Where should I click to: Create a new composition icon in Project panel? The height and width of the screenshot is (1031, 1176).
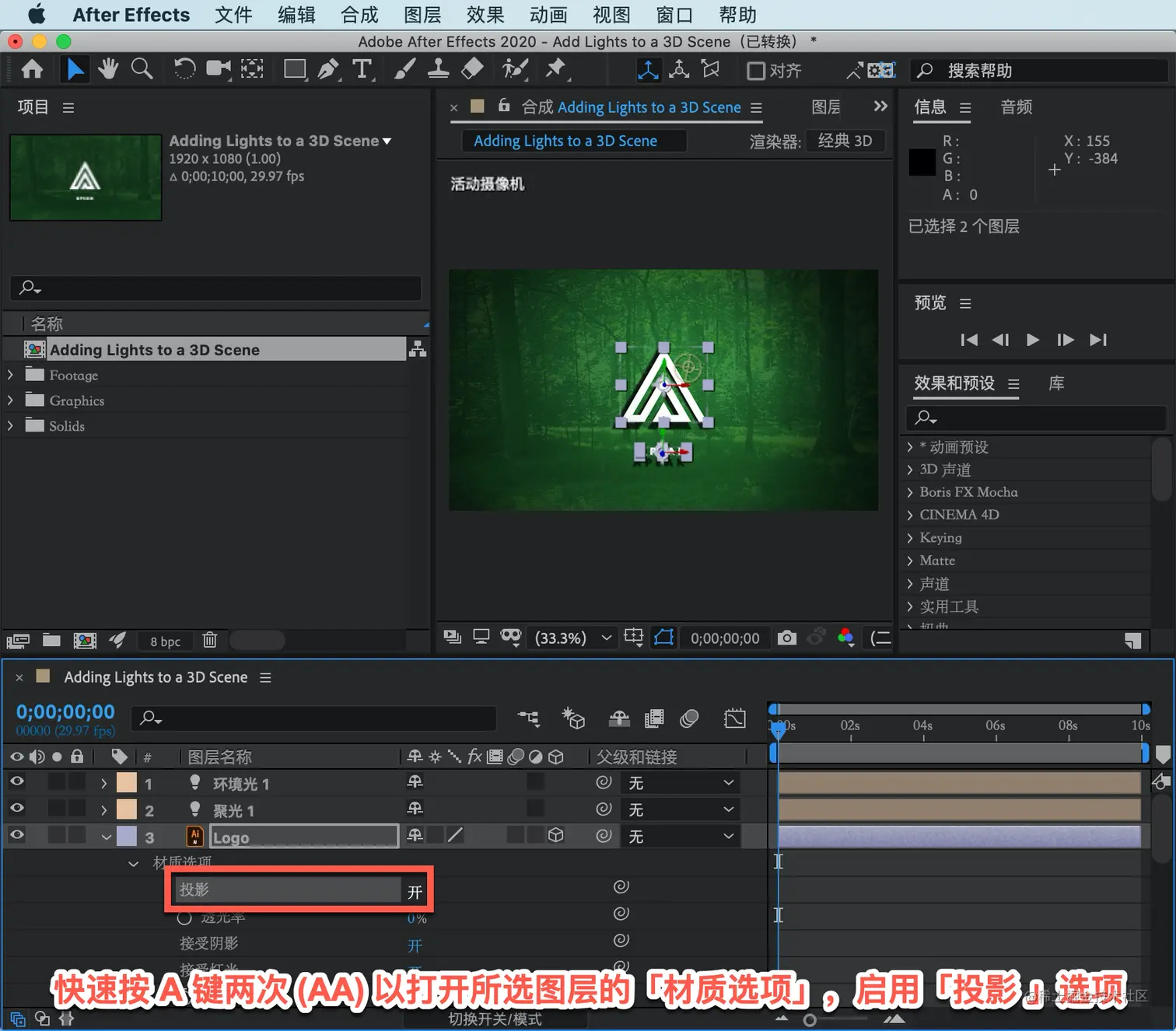pyautogui.click(x=85, y=640)
